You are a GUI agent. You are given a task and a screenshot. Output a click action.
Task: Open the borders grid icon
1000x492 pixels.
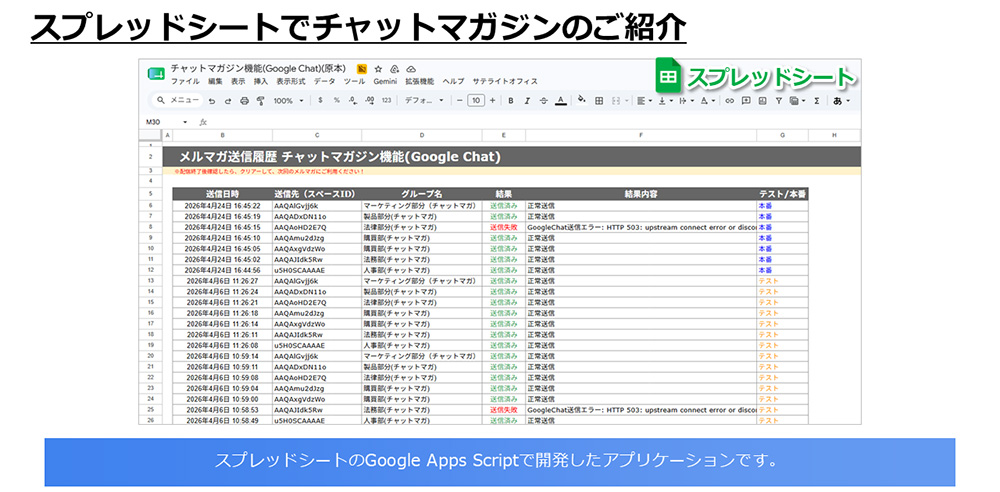coord(599,100)
